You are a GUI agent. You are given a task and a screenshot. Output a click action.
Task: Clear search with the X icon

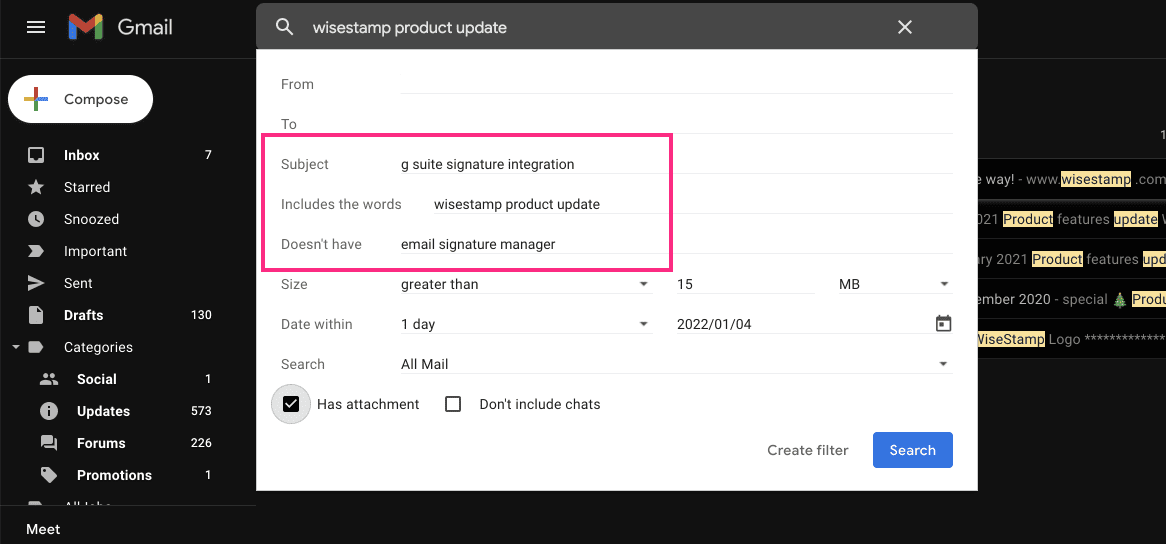[x=905, y=27]
